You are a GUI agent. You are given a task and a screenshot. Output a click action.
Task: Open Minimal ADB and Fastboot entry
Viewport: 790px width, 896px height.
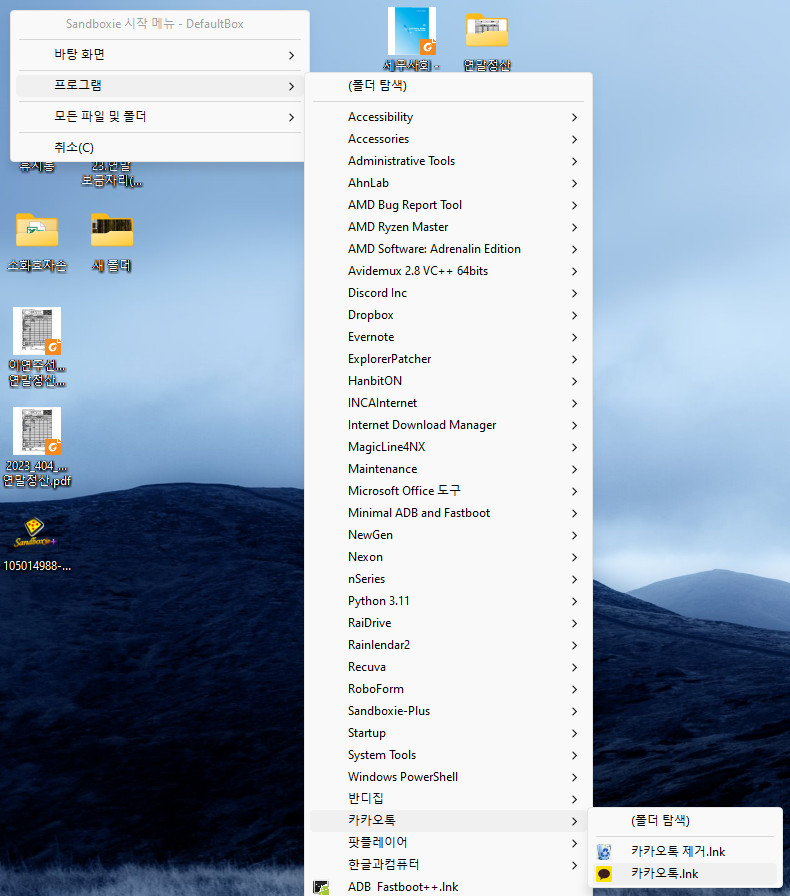[x=449, y=513]
